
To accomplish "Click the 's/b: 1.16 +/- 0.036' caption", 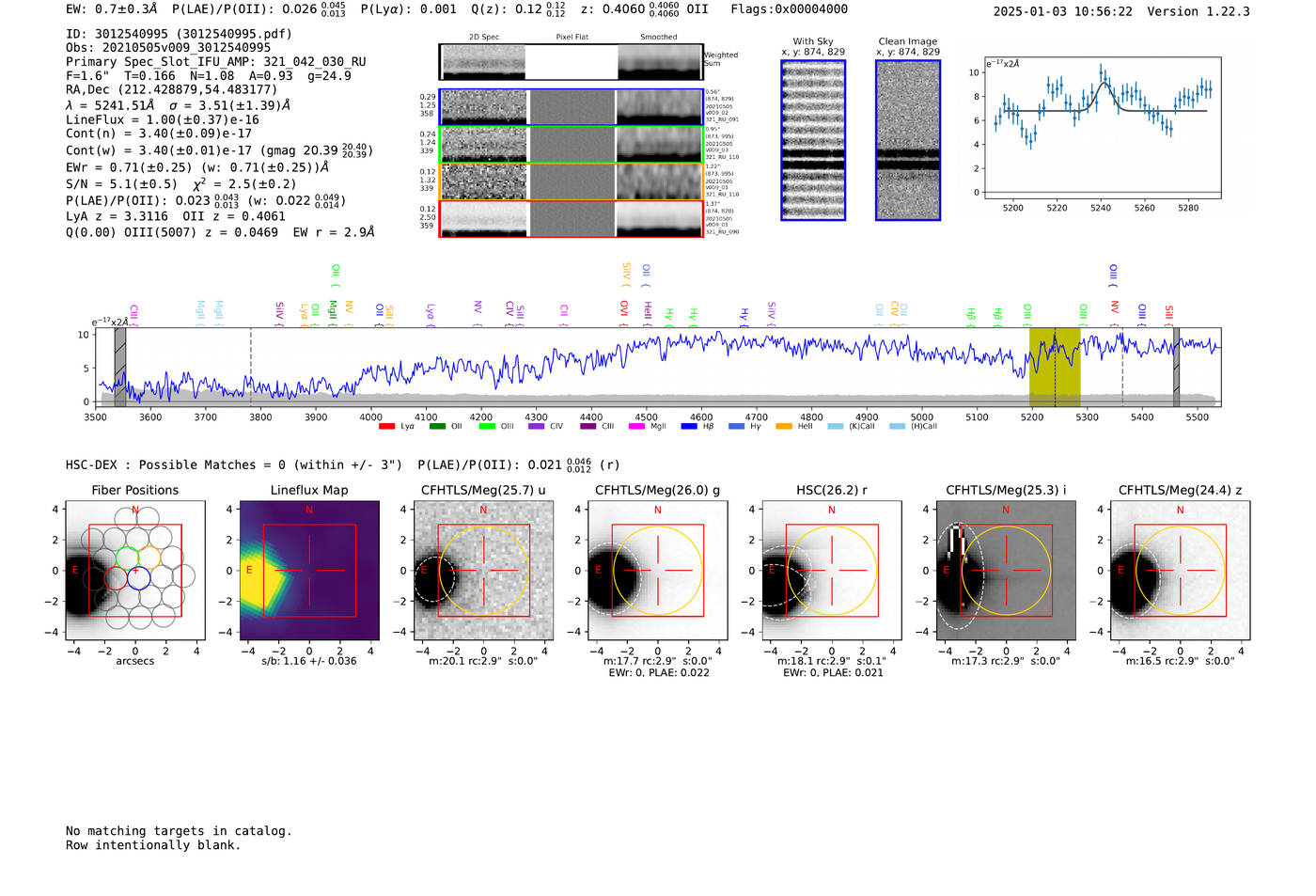I will 309,661.
